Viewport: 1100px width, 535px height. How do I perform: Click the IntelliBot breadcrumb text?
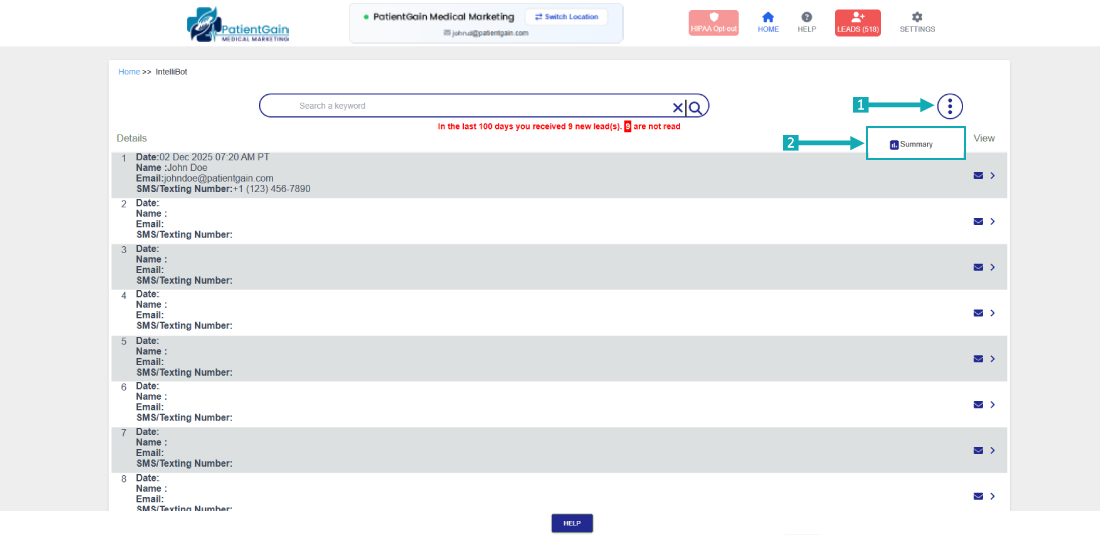(171, 72)
